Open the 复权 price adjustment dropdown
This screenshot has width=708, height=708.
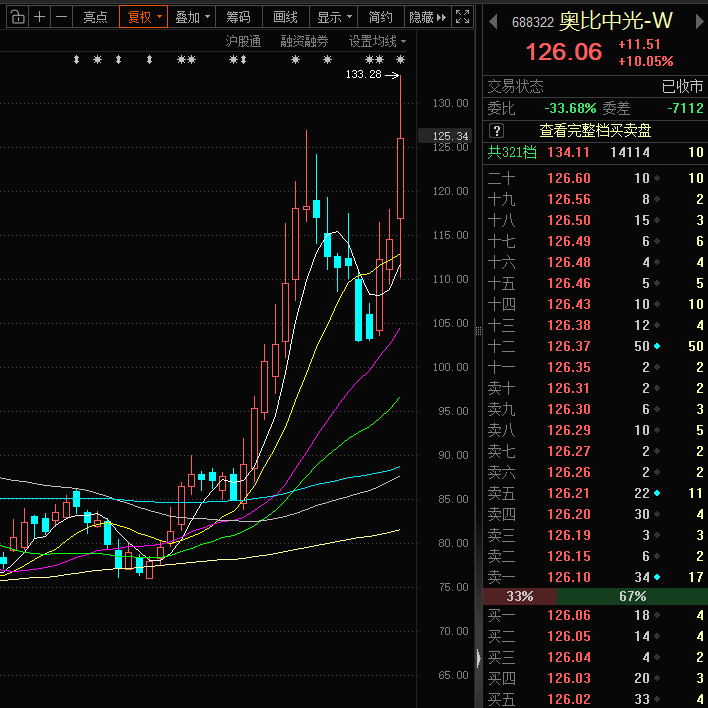pyautogui.click(x=144, y=17)
